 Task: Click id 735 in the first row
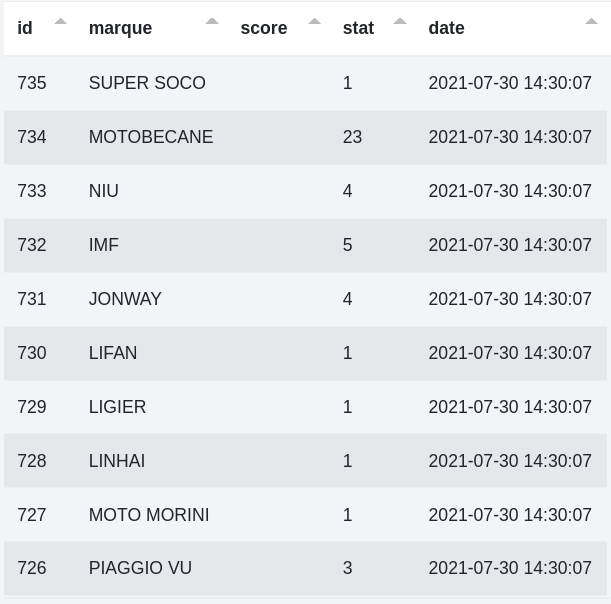pos(32,83)
